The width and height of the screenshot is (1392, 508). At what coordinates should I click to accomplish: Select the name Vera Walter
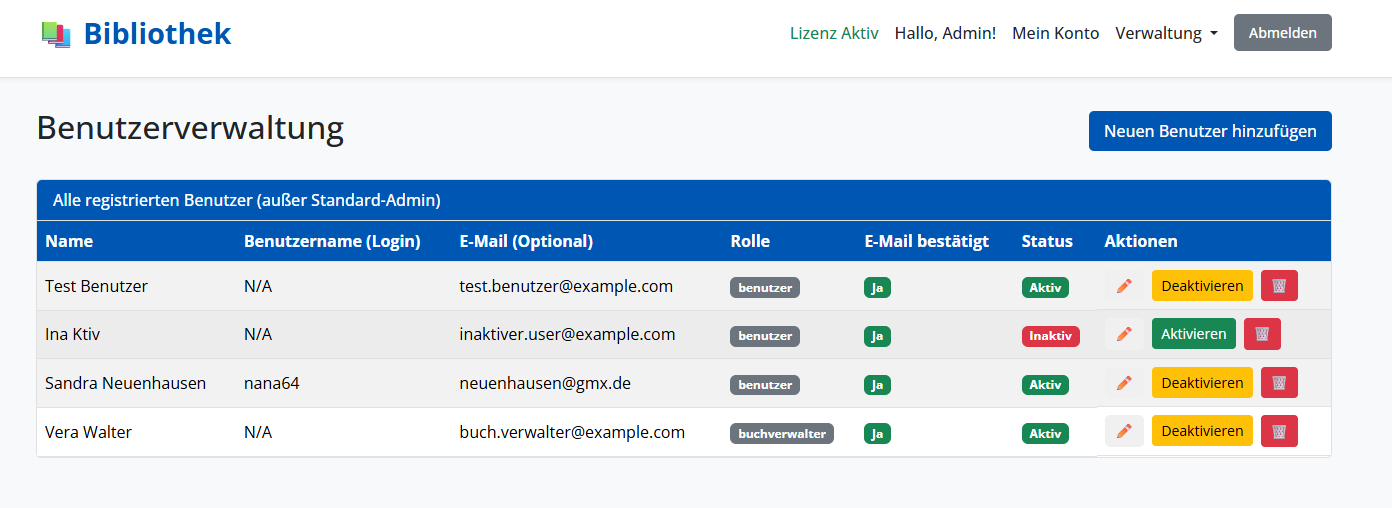click(88, 432)
